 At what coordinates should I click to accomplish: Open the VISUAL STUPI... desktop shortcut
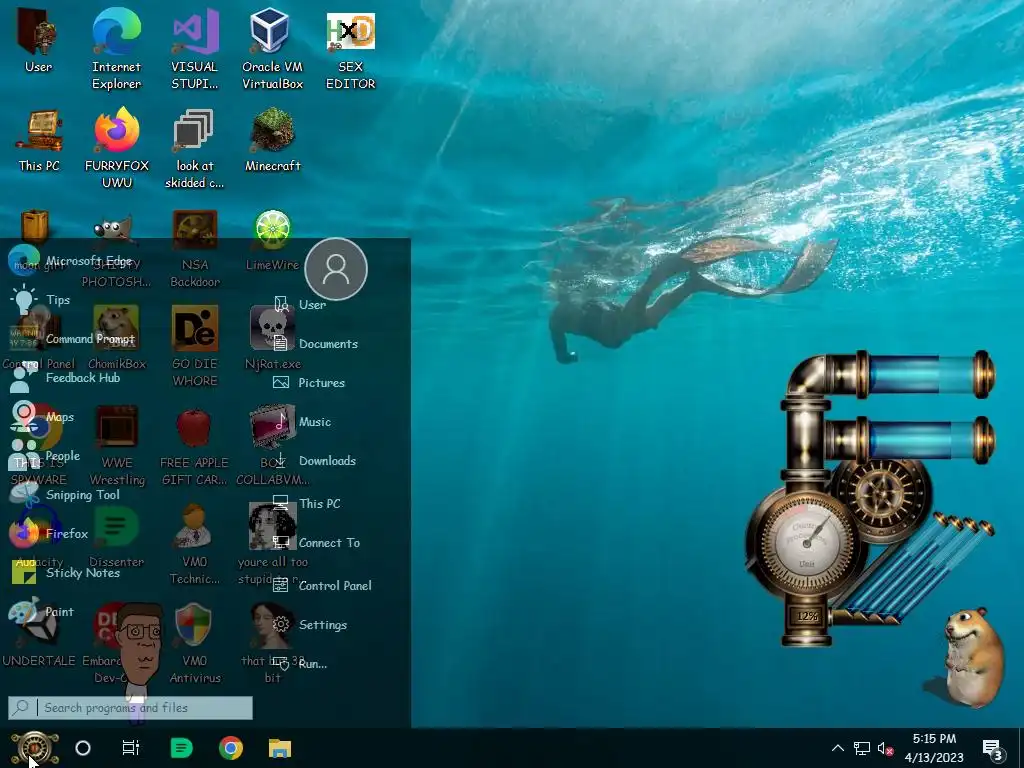pos(194,49)
